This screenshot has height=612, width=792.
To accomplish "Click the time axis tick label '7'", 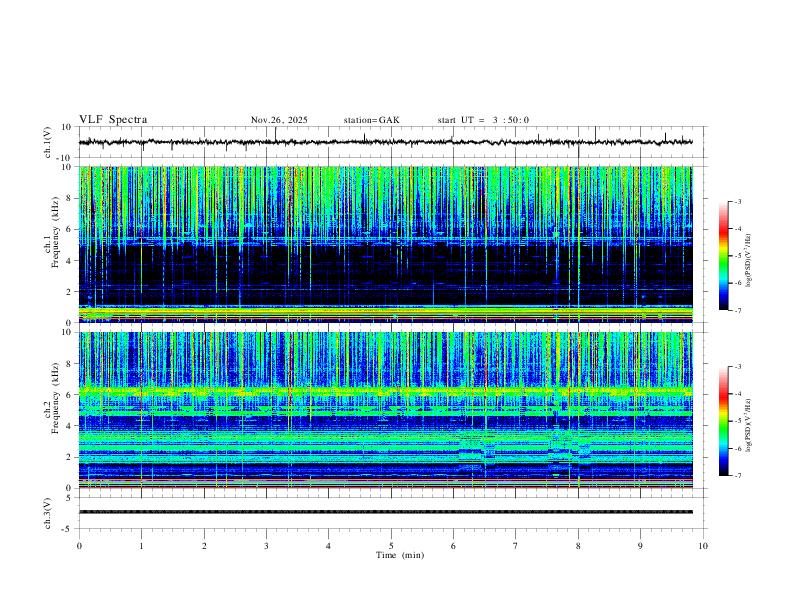I will point(516,546).
